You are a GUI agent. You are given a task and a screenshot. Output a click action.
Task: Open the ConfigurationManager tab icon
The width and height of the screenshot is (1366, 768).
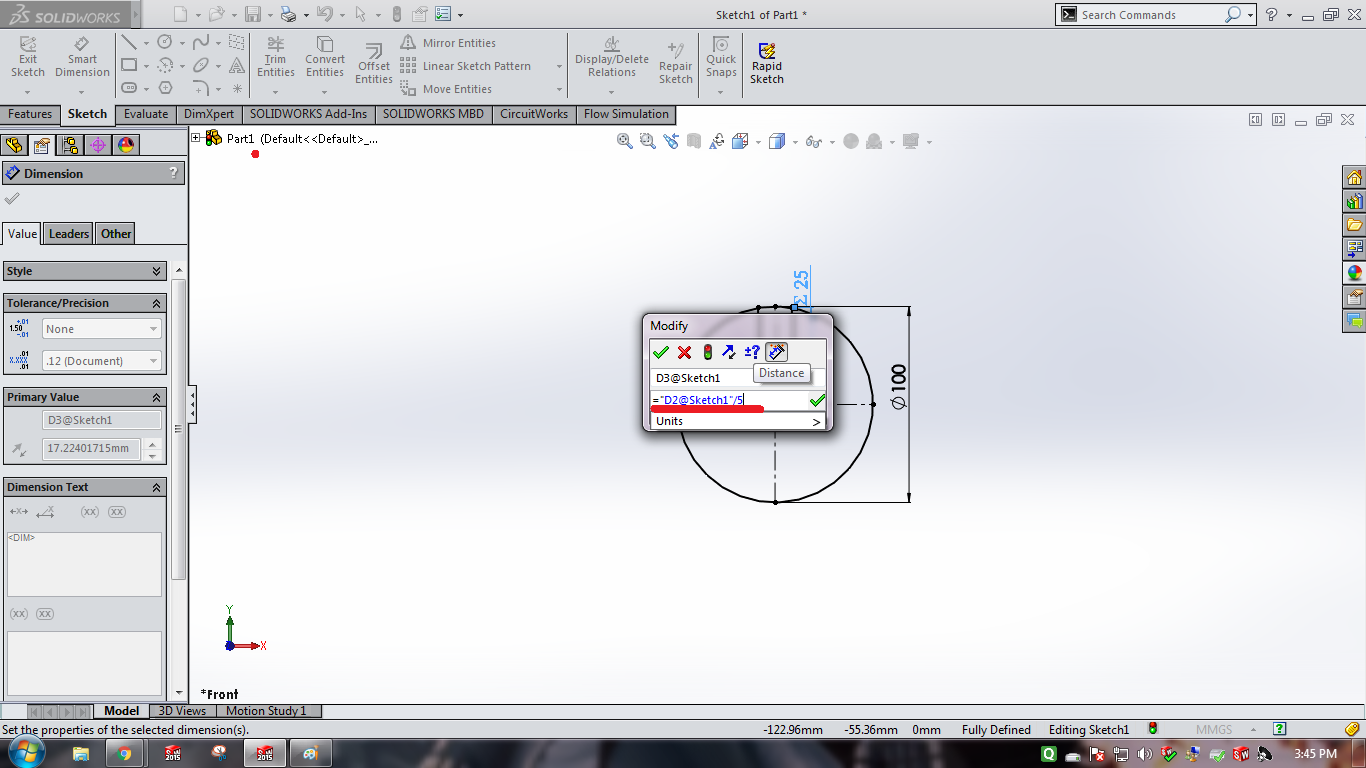point(70,145)
